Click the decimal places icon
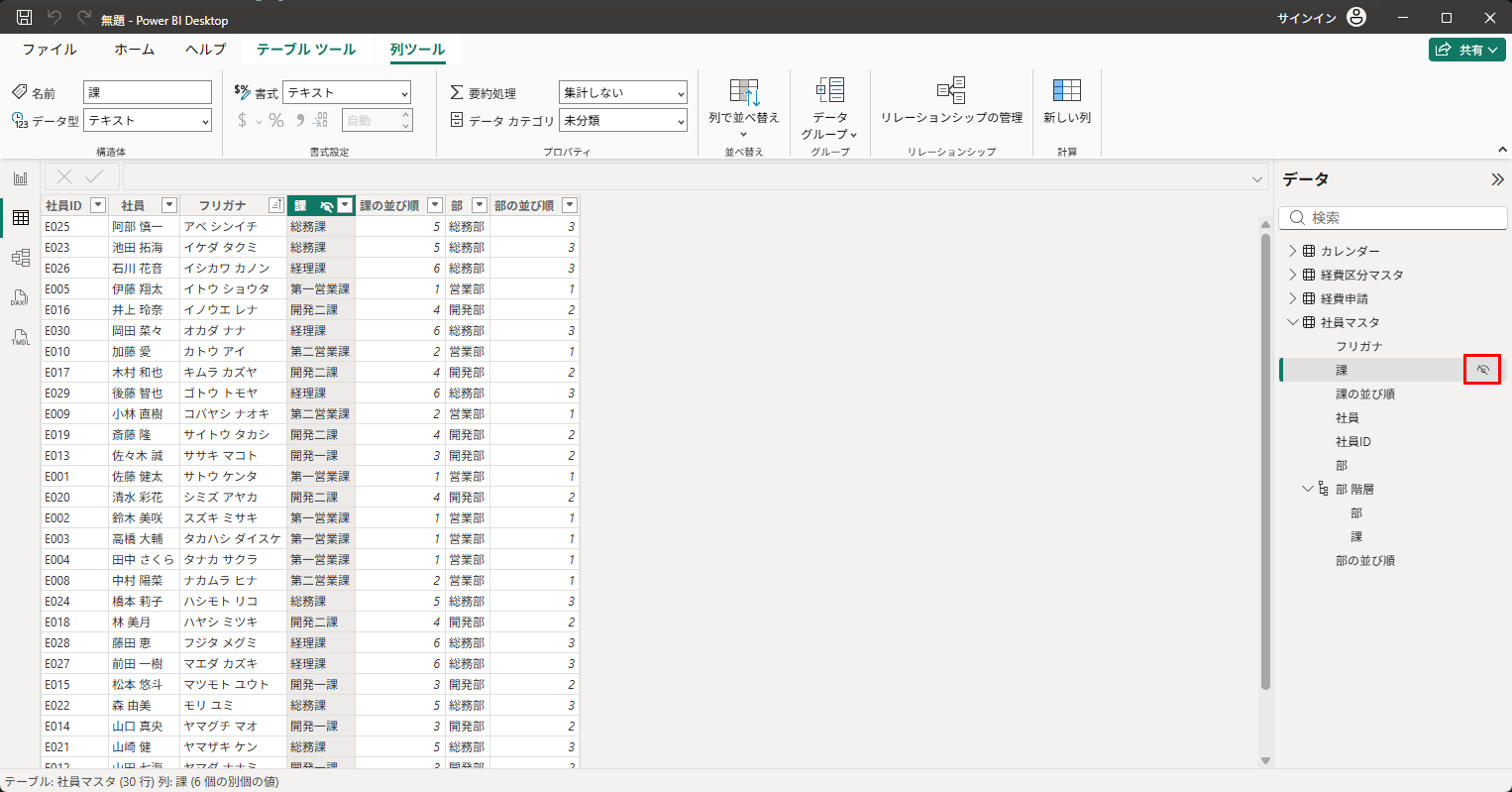1512x792 pixels. pyautogui.click(x=321, y=120)
